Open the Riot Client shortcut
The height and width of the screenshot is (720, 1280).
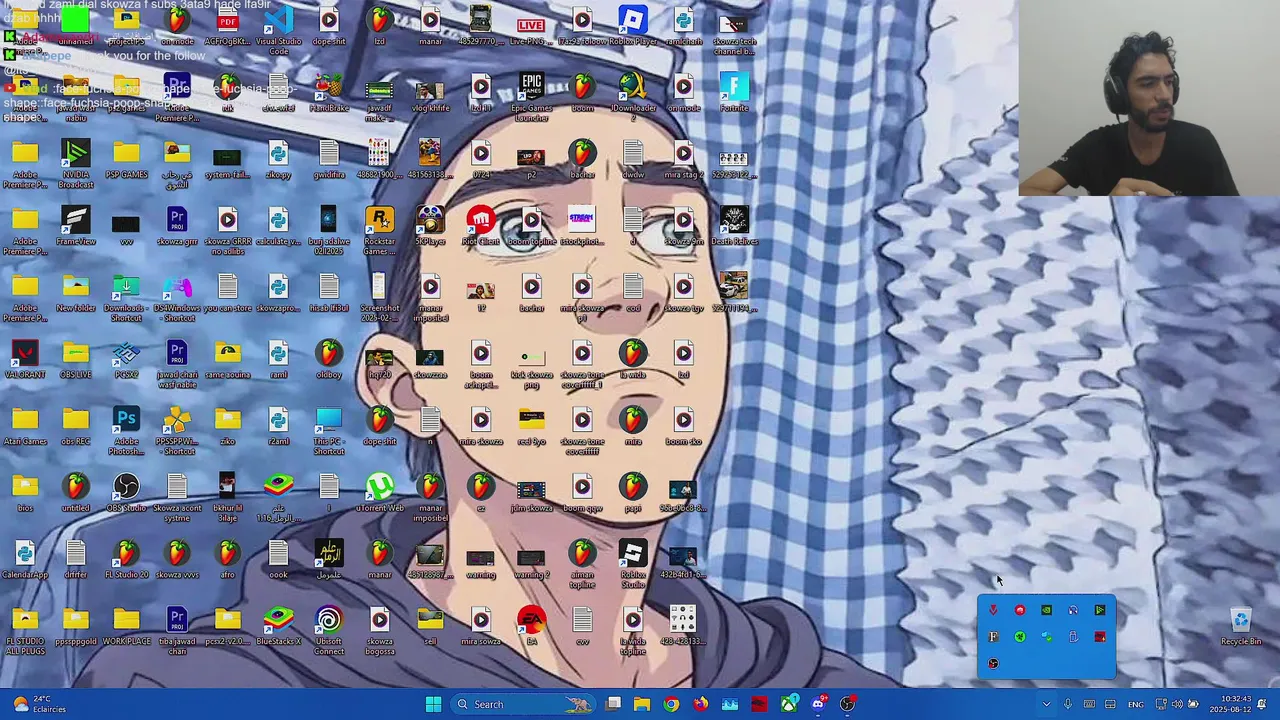480,226
